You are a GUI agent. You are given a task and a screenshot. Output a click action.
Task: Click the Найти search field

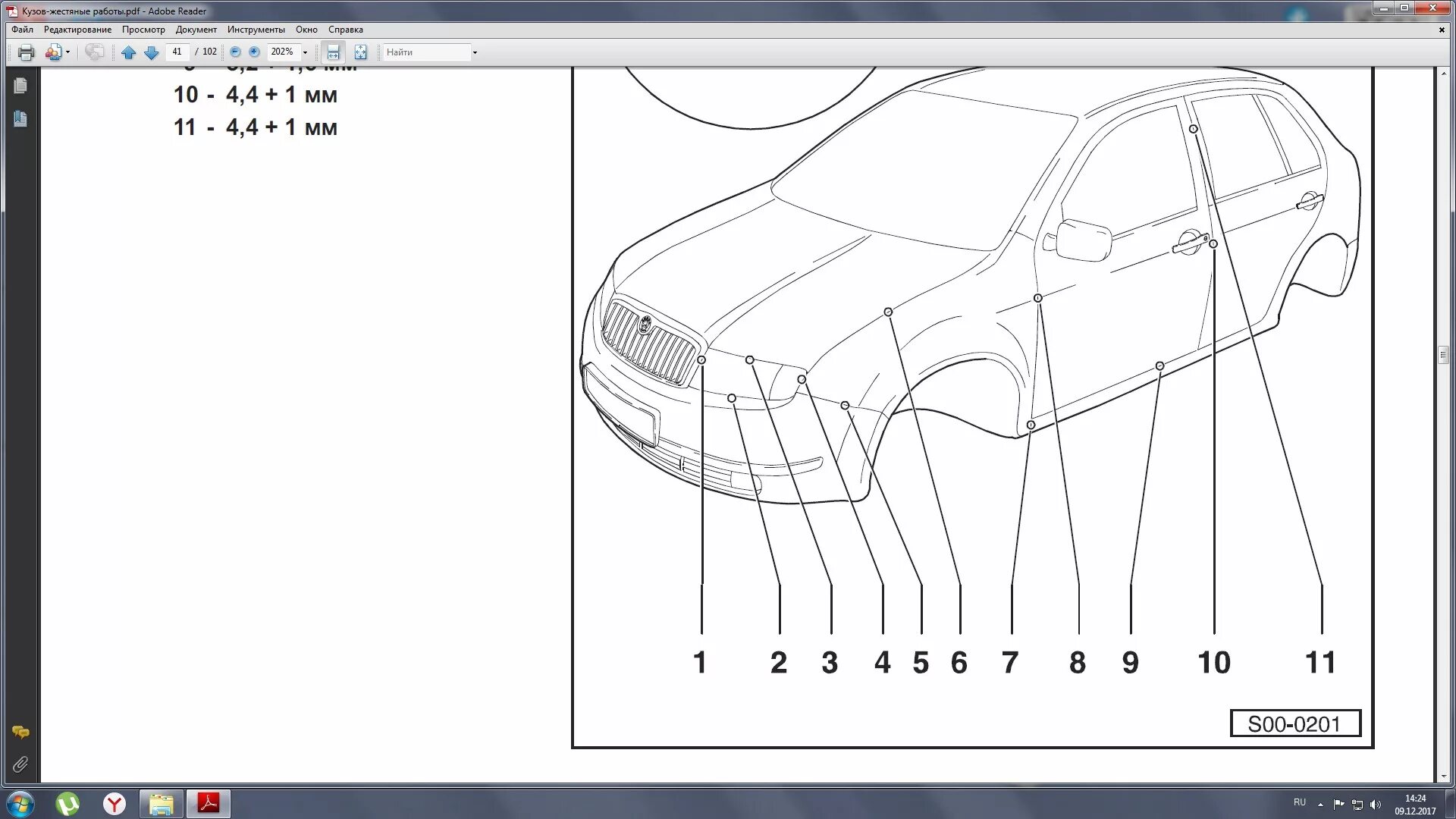pos(427,52)
